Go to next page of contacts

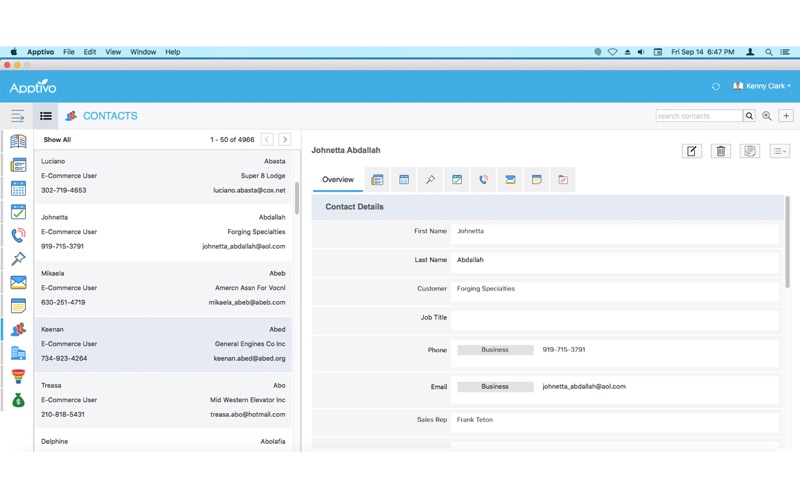tap(285, 139)
